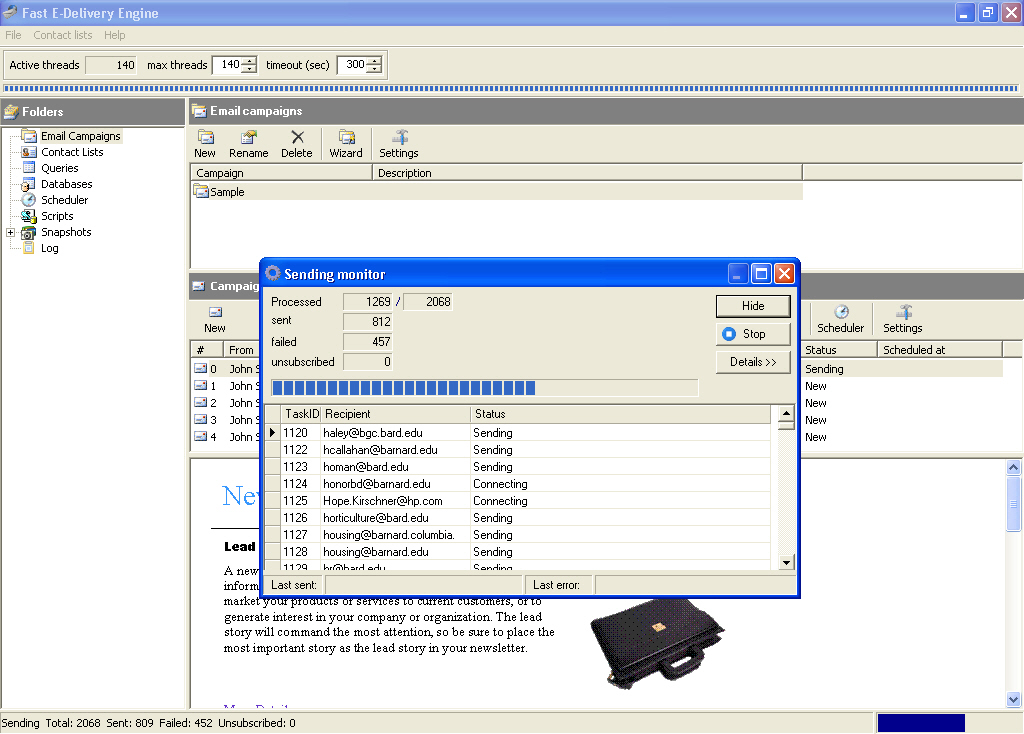Viewport: 1024px width, 734px height.
Task: Click scroll down arrow of newsletter preview
Action: pyautogui.click(x=1014, y=699)
